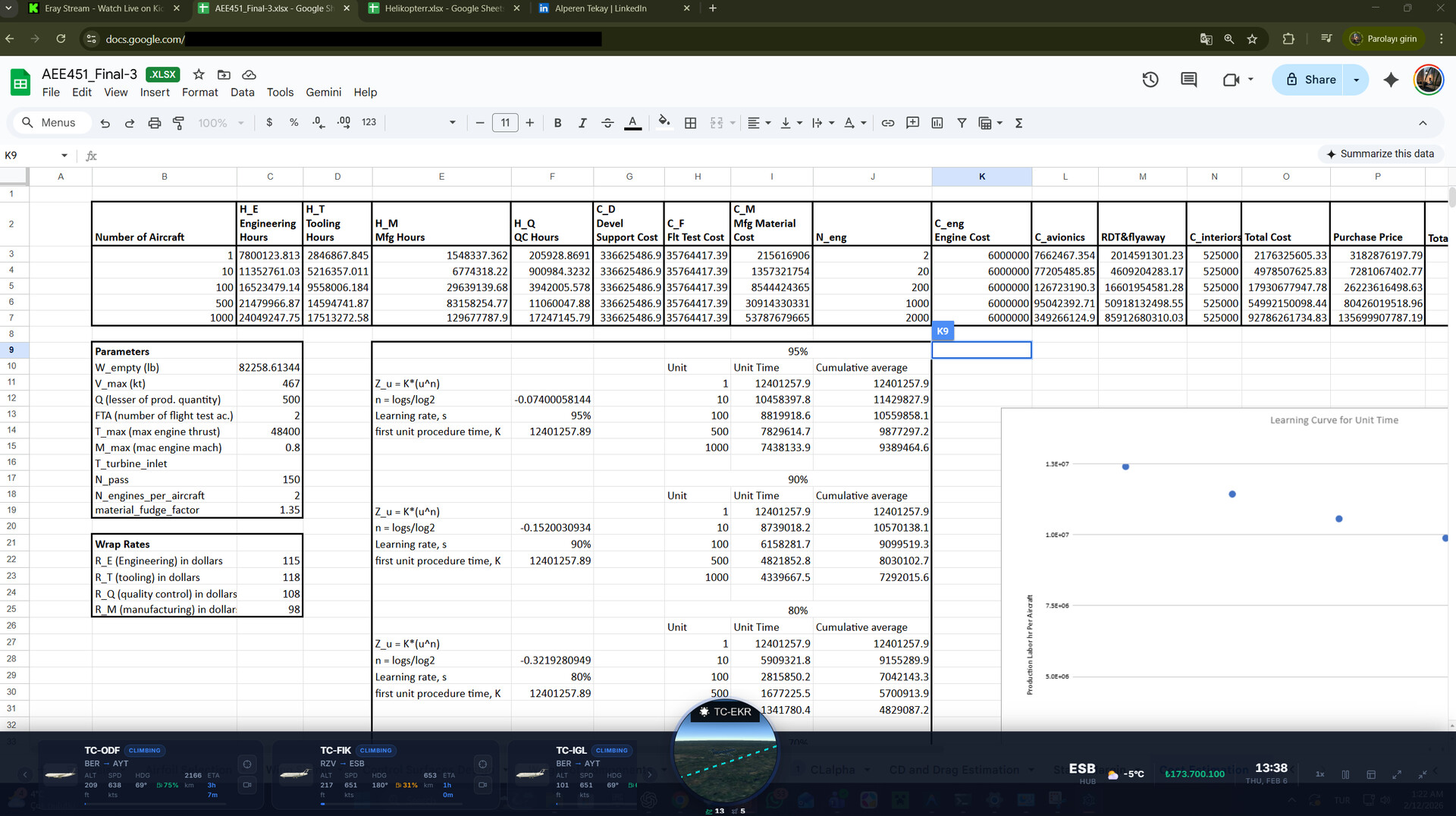Open version history clock icon
This screenshot has height=816, width=1456.
(1150, 80)
